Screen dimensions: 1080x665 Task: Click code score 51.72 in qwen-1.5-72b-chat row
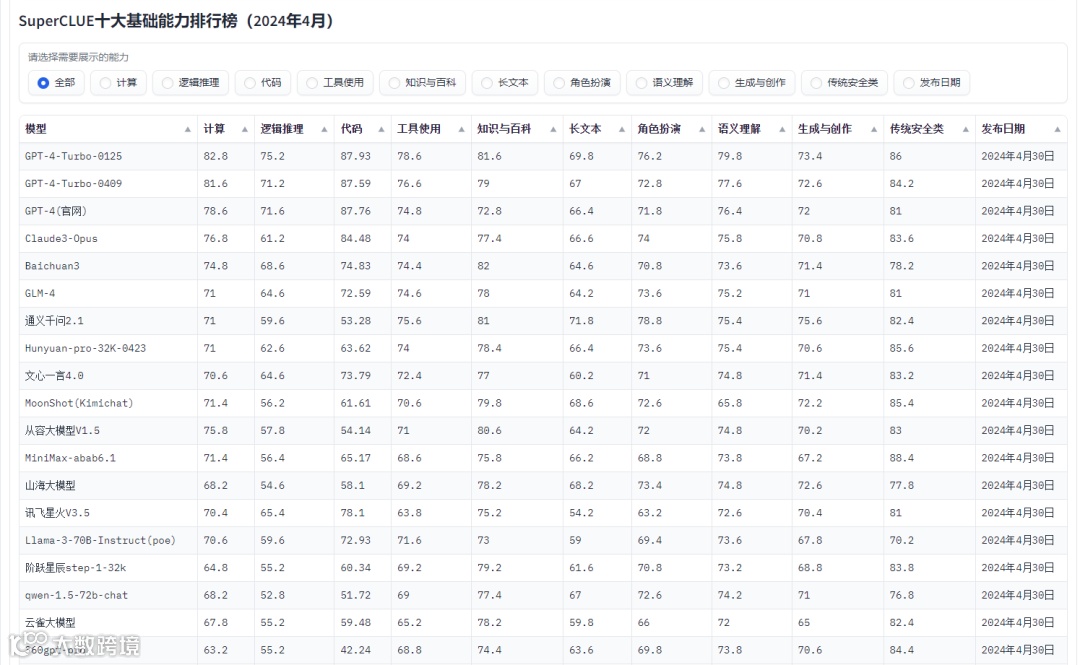tap(355, 595)
